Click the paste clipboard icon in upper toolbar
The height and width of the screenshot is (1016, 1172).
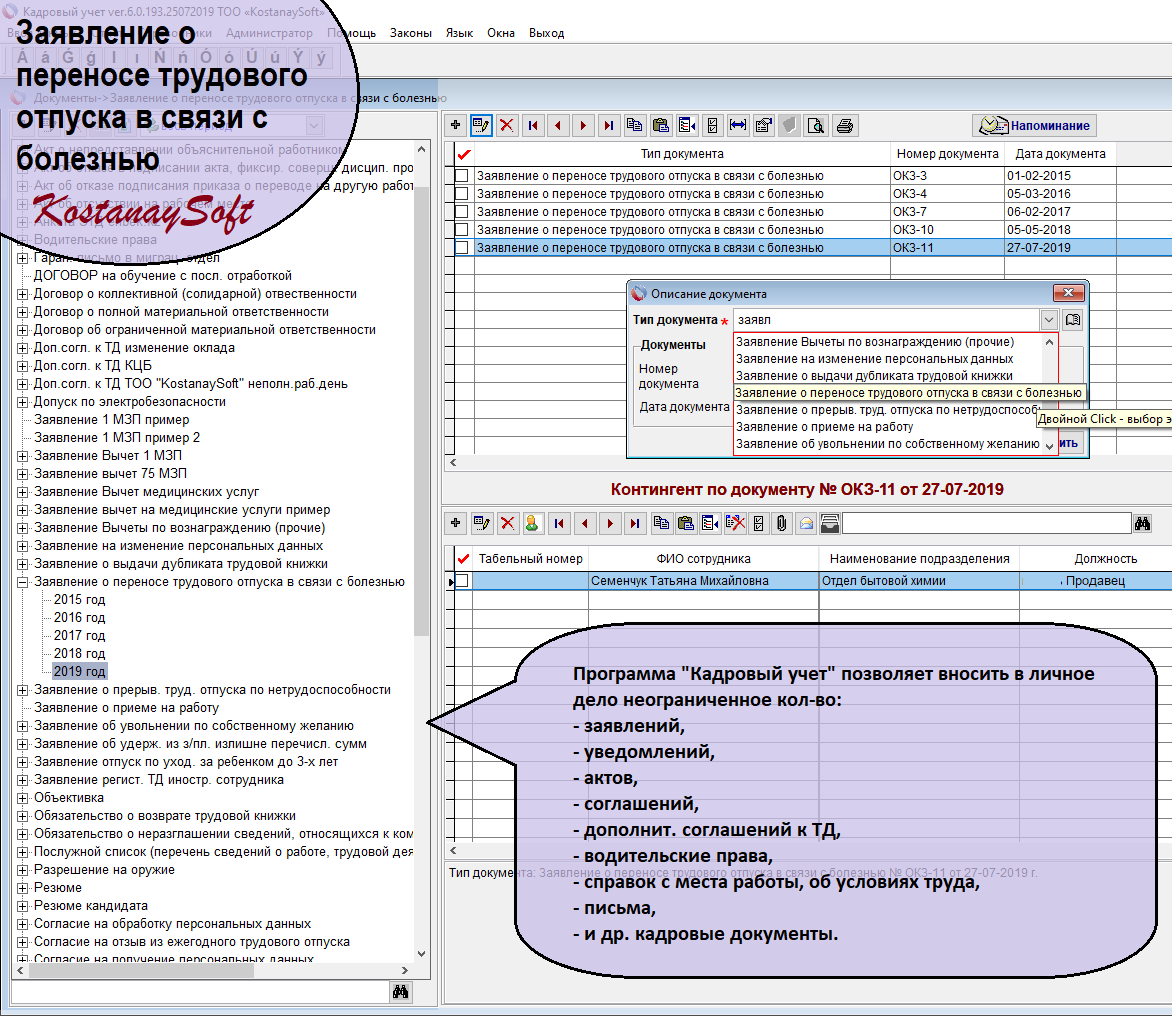click(660, 126)
